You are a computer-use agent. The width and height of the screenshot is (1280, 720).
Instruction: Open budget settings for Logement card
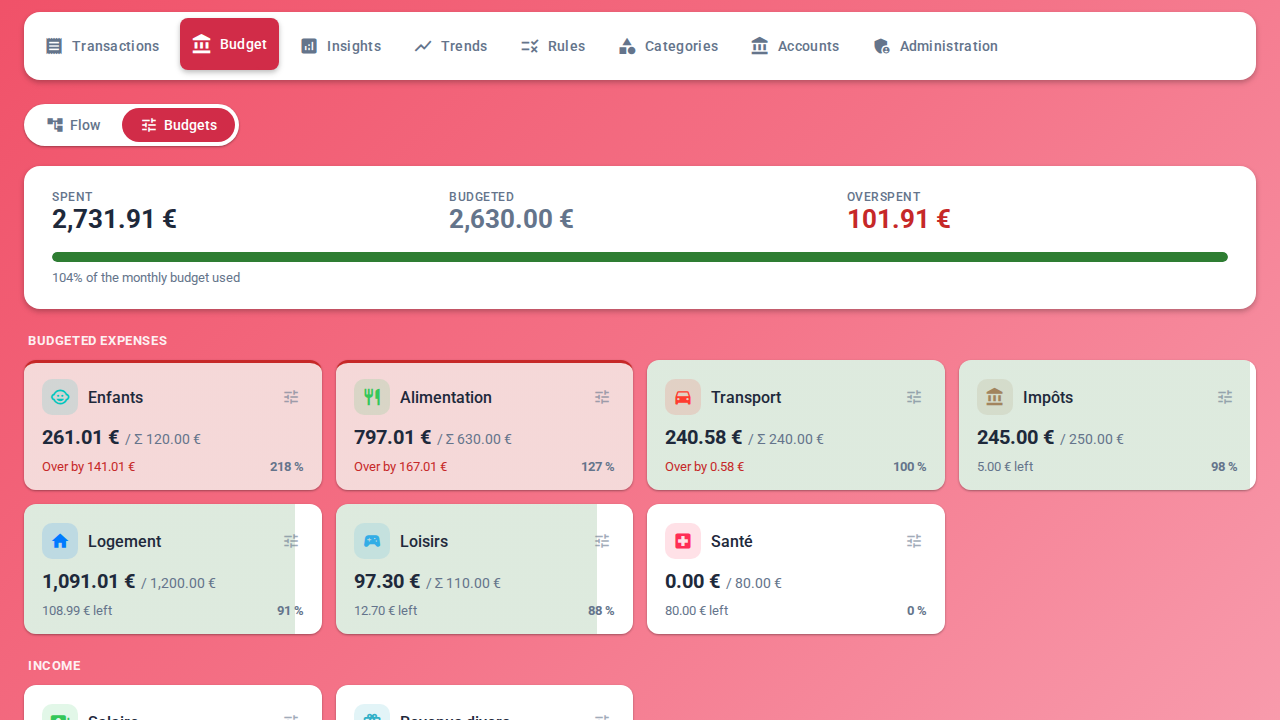[x=291, y=541]
